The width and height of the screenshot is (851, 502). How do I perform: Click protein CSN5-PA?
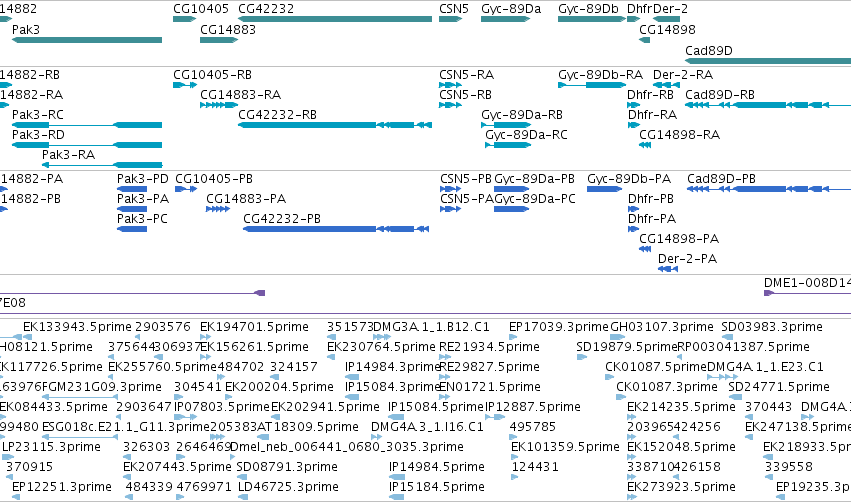450,209
